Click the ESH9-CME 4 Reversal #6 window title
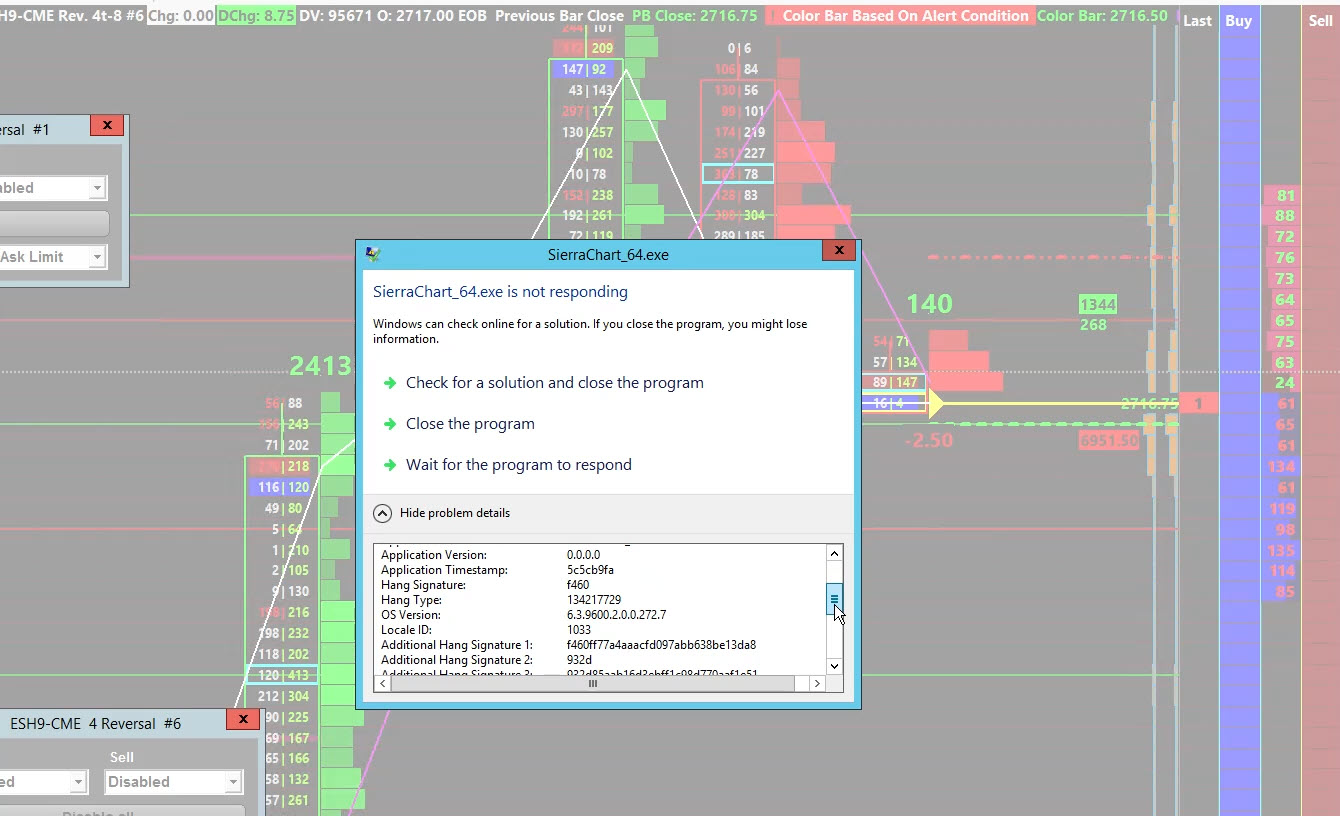1340x816 pixels. click(x=95, y=723)
